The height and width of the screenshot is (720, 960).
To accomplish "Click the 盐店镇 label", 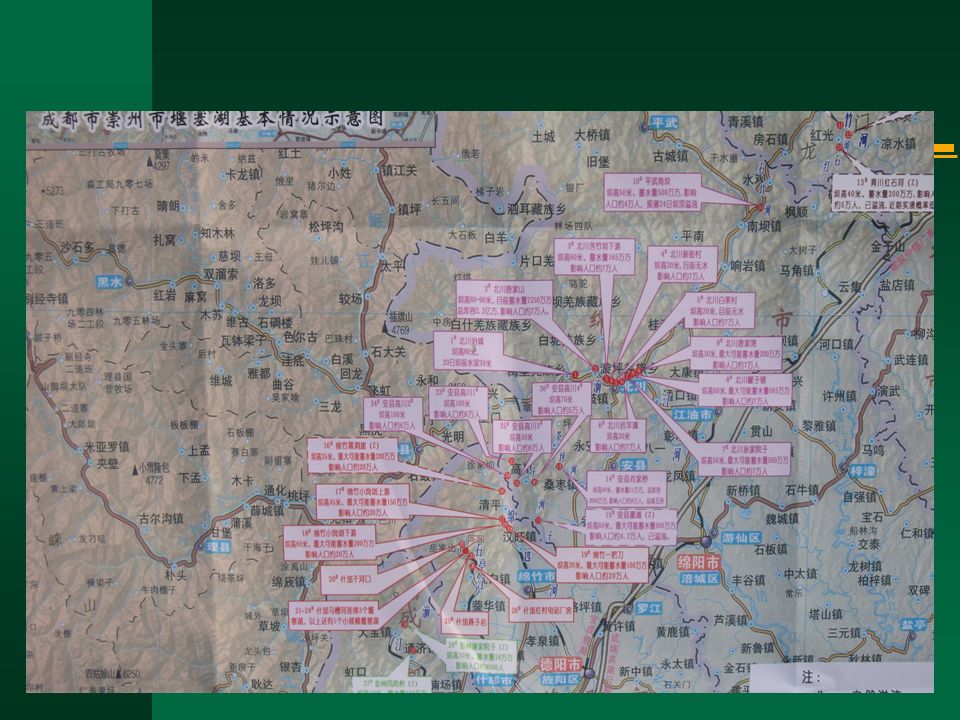I will [x=898, y=285].
